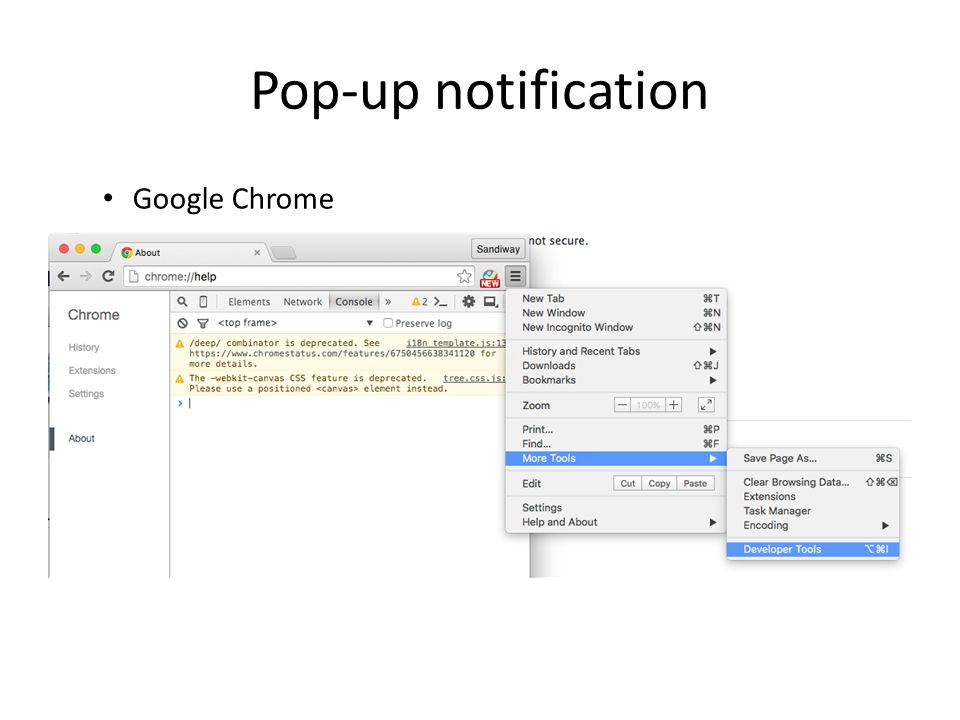Open the top frame dropdown
Screen dimensions: 960x720
pyautogui.click(x=296, y=323)
